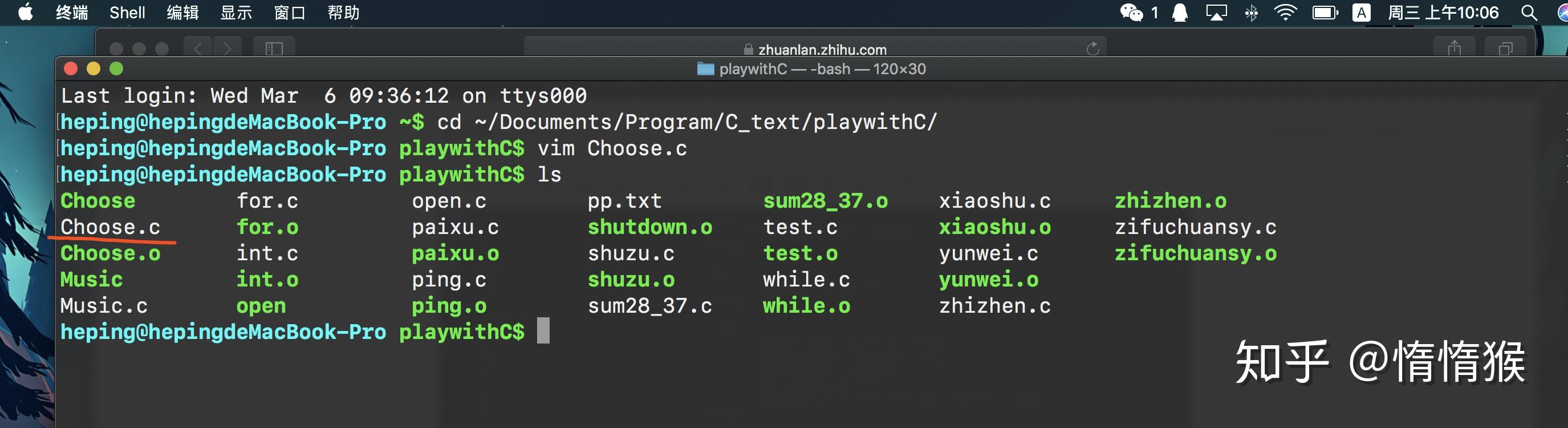This screenshot has height=428, width=1568.
Task: Open Spotlight search magnifier
Action: pos(1529,13)
